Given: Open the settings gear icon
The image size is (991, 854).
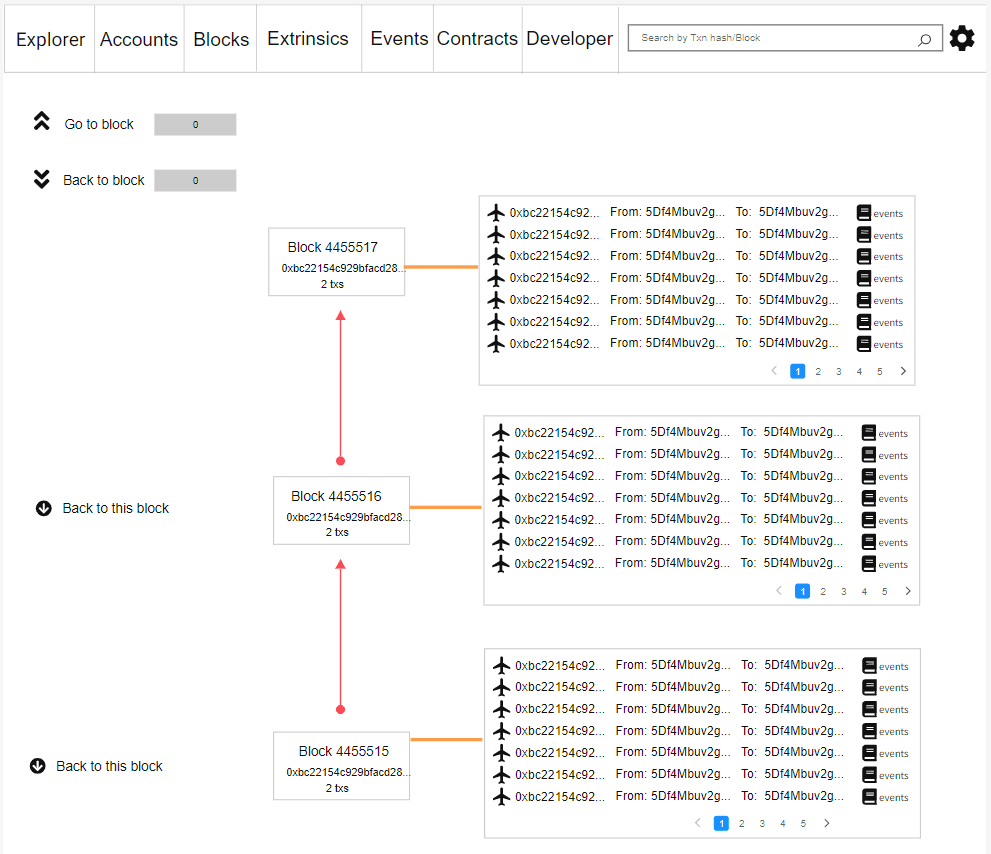Looking at the screenshot, I should click(961, 39).
